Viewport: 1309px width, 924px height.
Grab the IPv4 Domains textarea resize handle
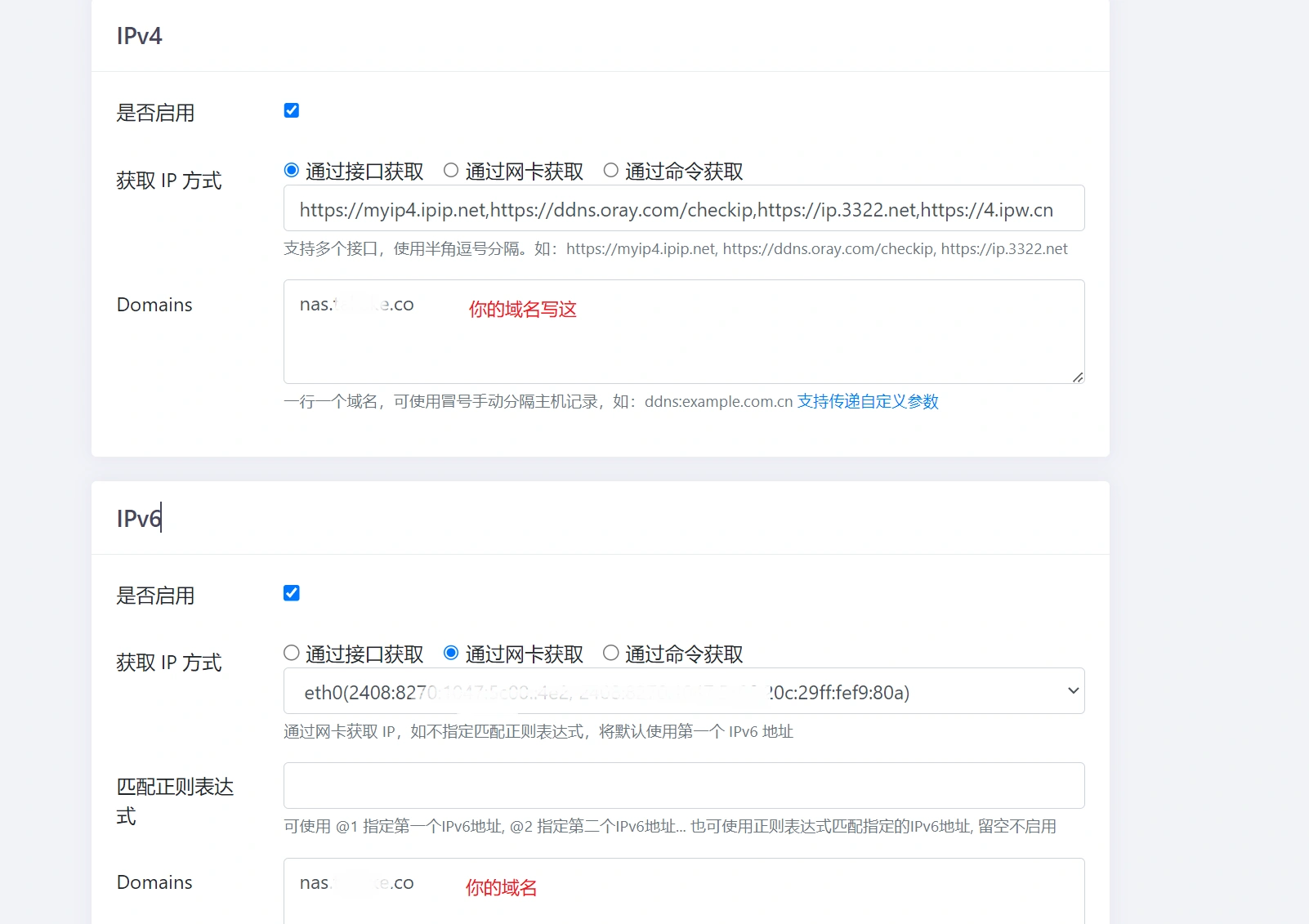pos(1078,377)
